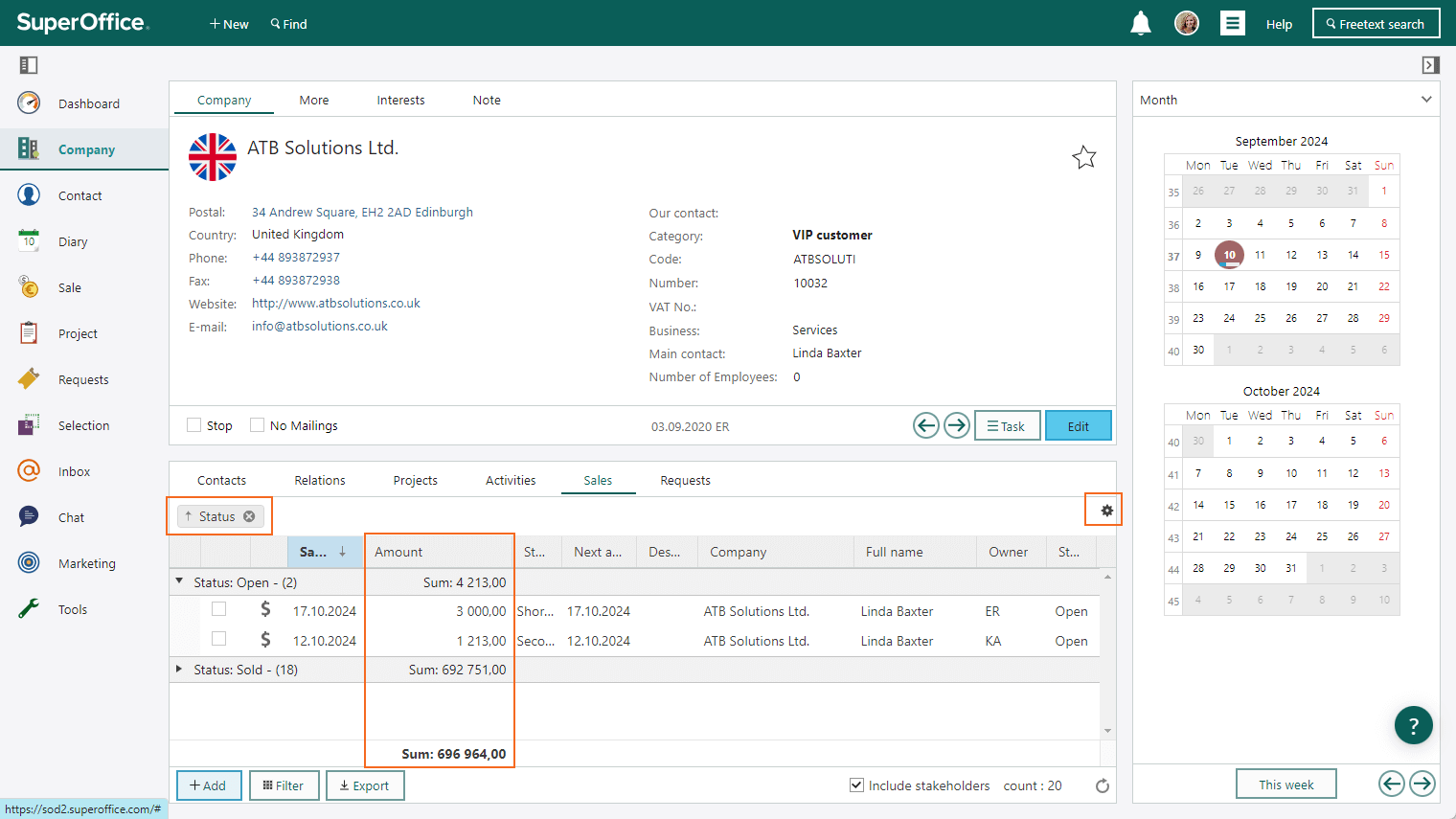This screenshot has width=1456, height=819.
Task: Remove the Status grouping chip
Action: 249,516
